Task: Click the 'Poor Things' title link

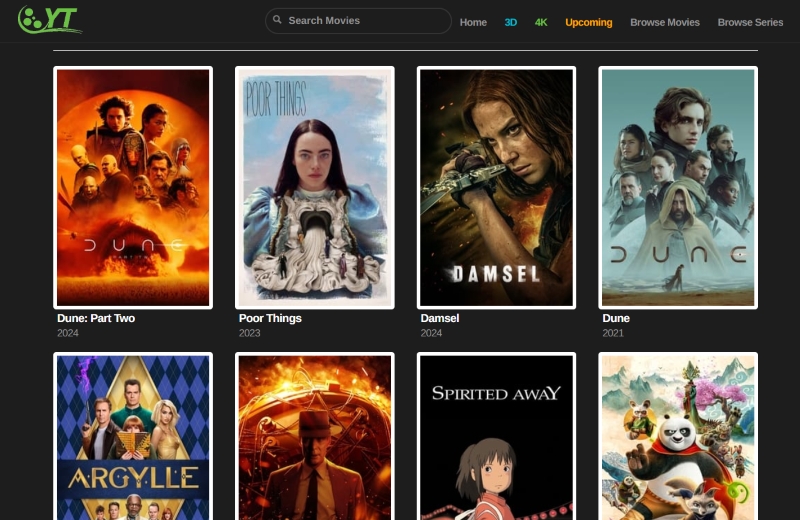Action: coord(270,318)
